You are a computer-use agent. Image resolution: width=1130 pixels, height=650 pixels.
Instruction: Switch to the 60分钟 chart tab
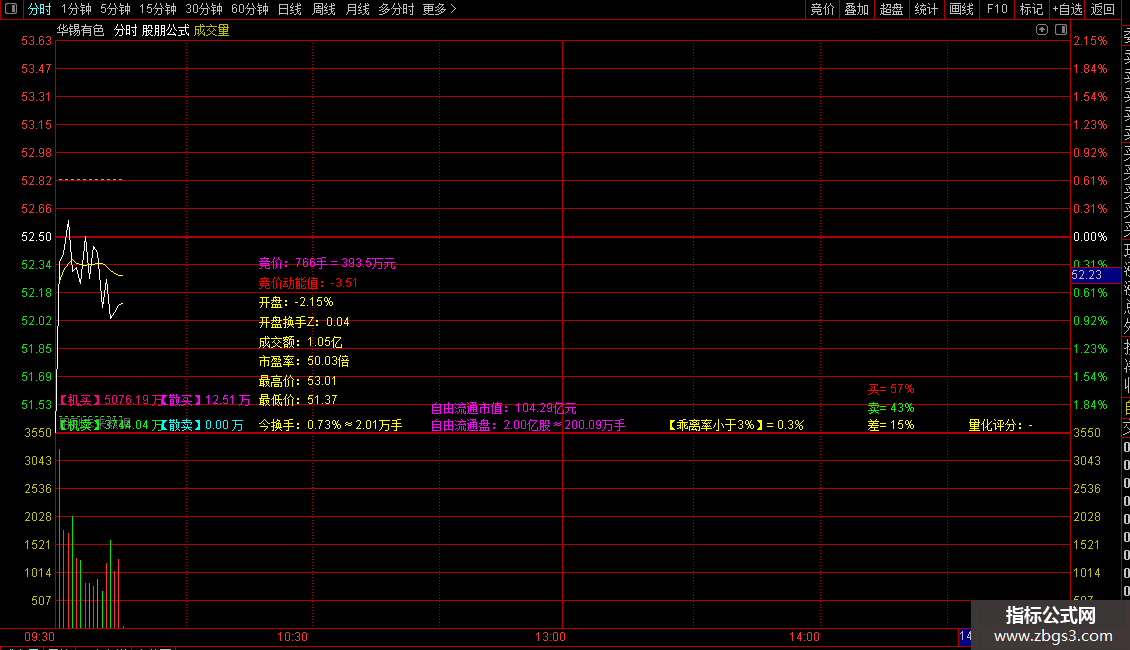pos(249,9)
